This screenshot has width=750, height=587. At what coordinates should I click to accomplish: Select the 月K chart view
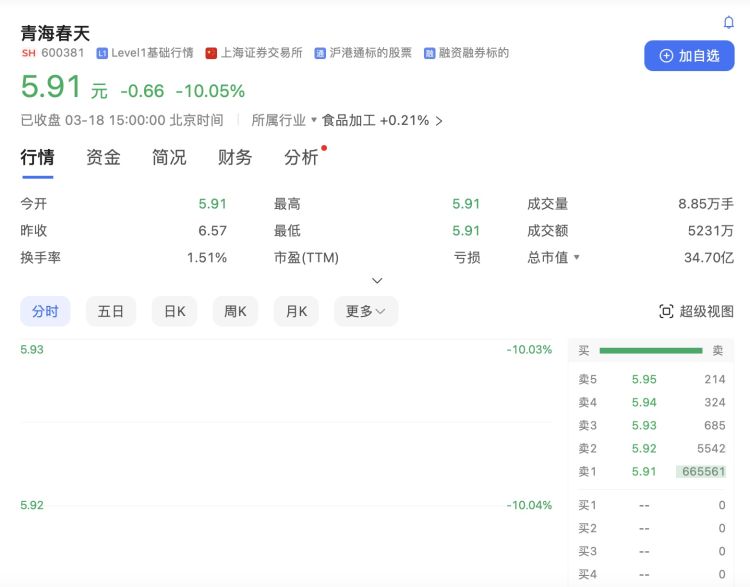296,311
